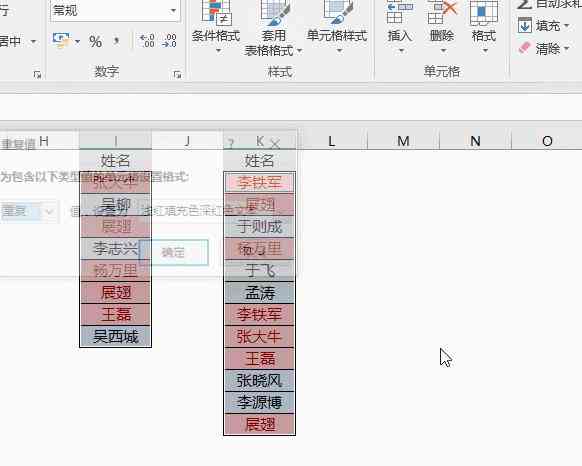Expand the arrow below 删除
The height and width of the screenshot is (466, 582).
click(x=442, y=50)
